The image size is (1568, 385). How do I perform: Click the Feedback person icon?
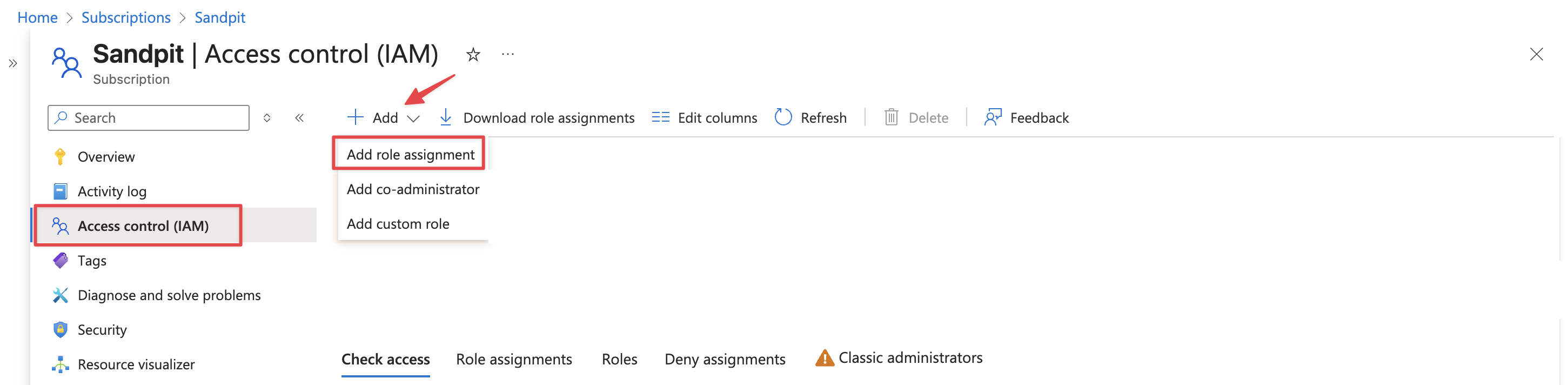click(x=993, y=117)
